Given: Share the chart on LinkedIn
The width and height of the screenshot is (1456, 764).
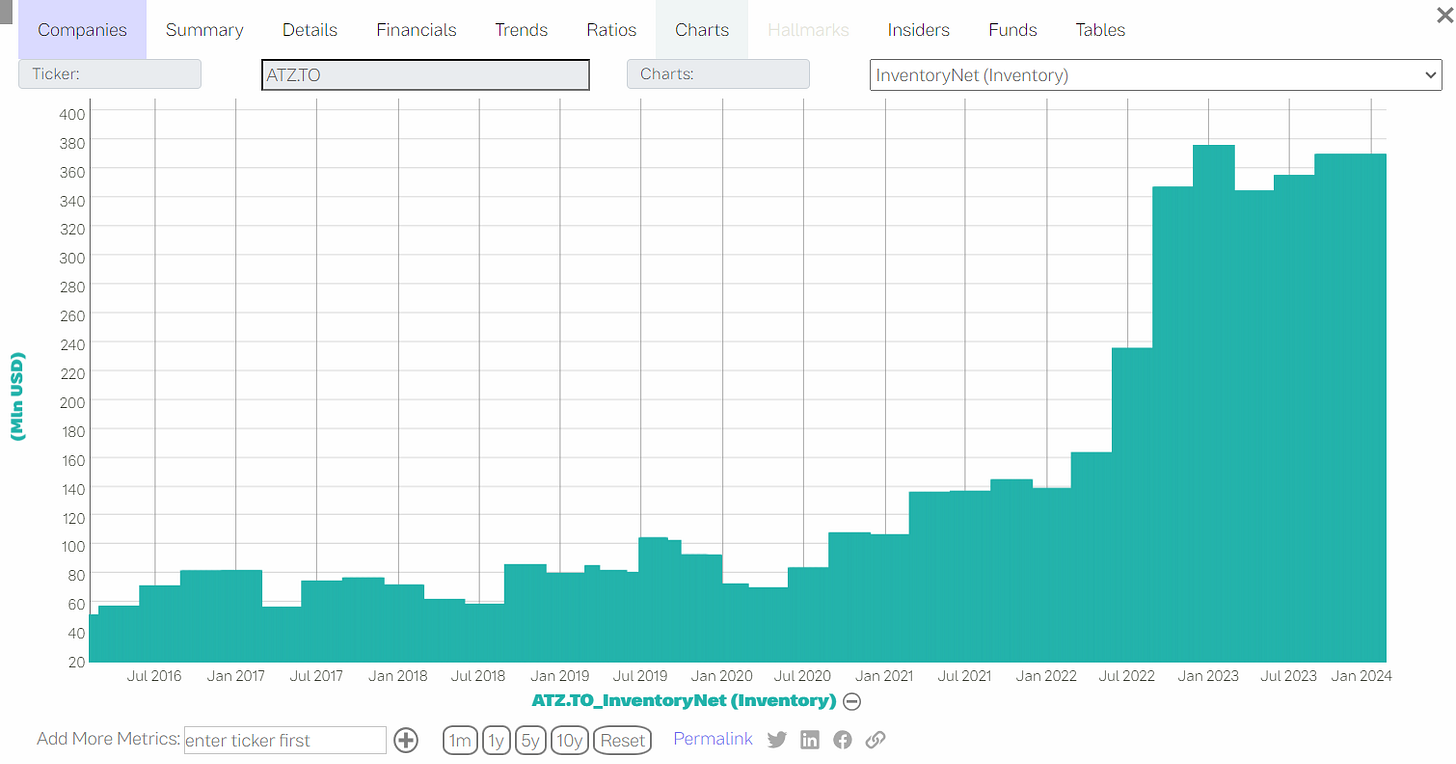Looking at the screenshot, I should 810,740.
